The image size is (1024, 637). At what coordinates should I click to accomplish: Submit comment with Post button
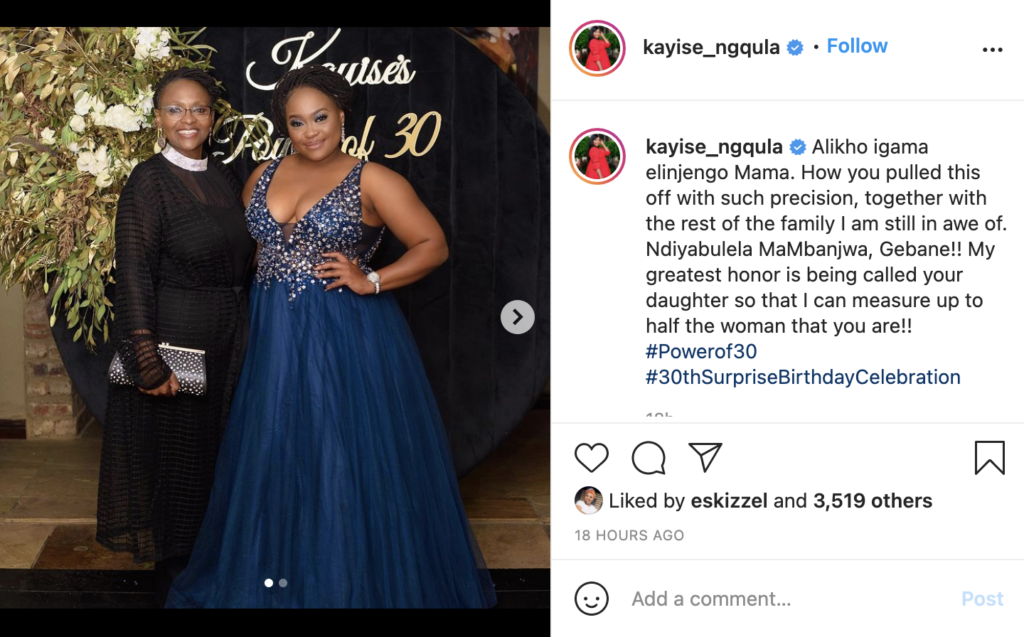pyautogui.click(x=982, y=598)
